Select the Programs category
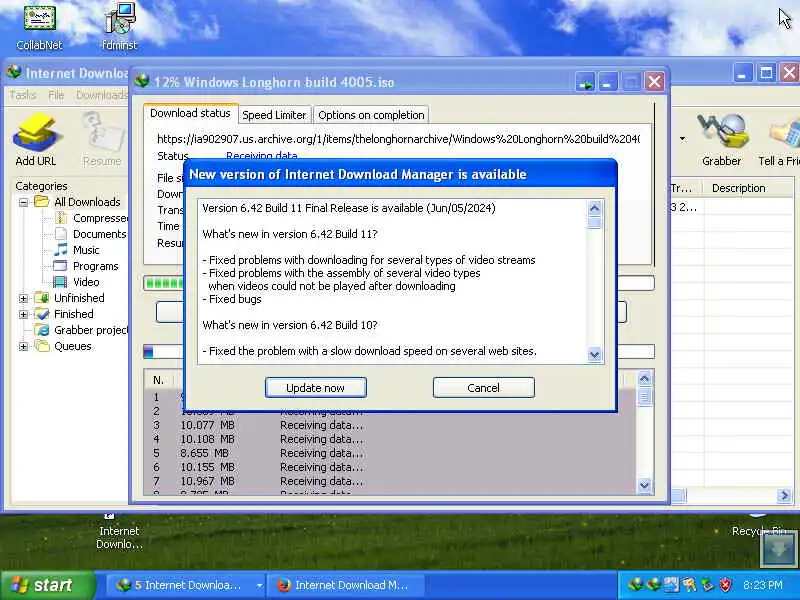 point(86,266)
